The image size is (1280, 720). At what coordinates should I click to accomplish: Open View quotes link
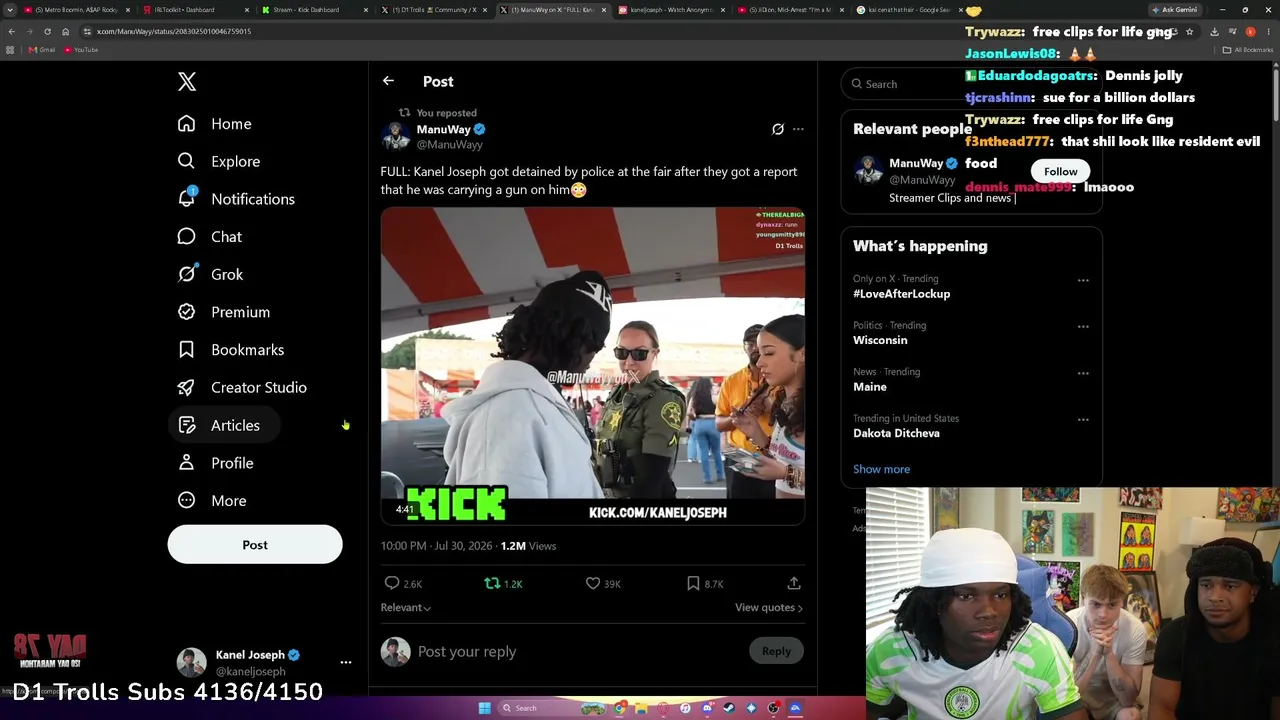coord(769,607)
